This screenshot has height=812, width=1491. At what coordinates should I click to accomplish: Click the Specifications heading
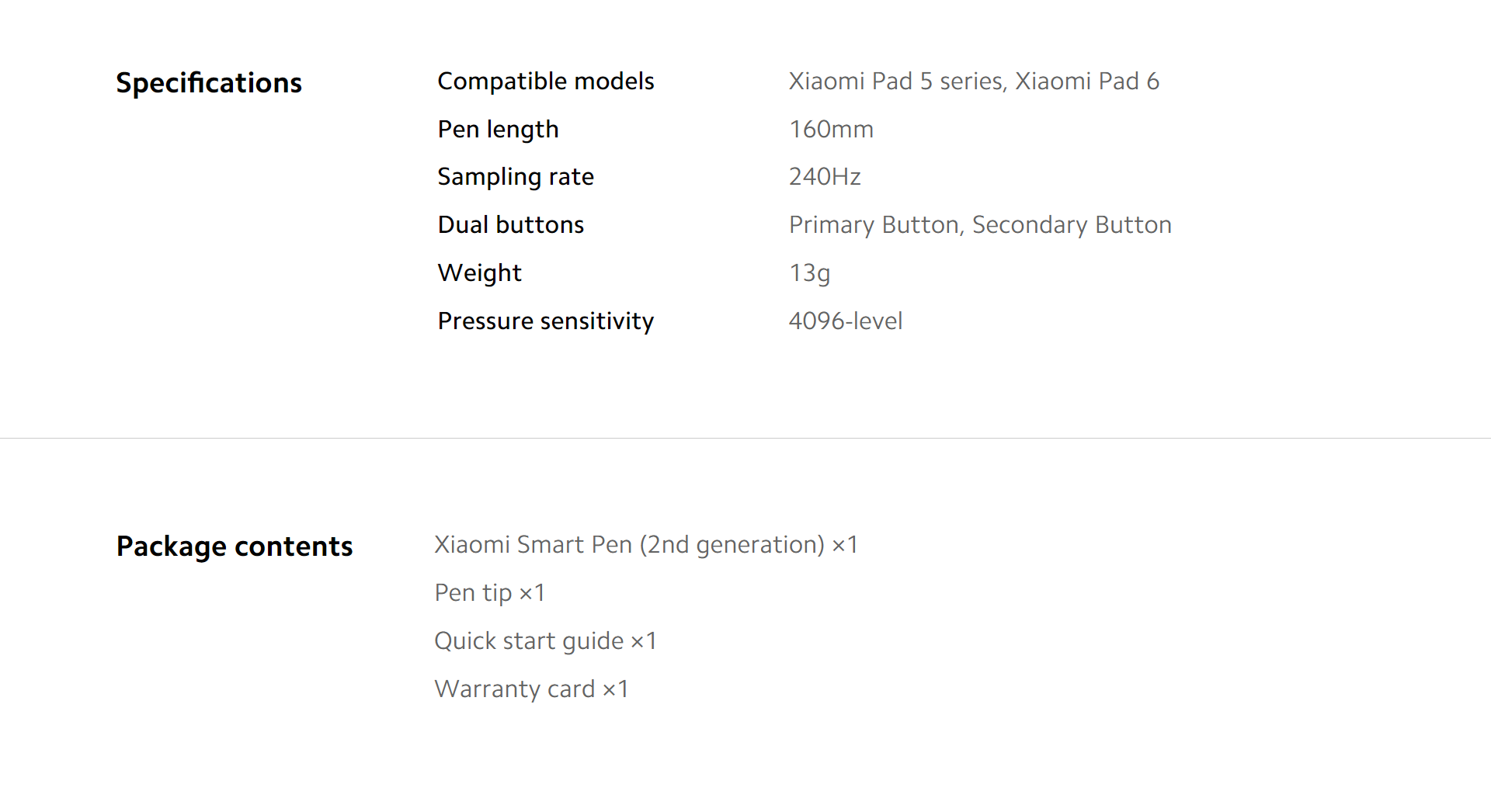click(x=209, y=83)
